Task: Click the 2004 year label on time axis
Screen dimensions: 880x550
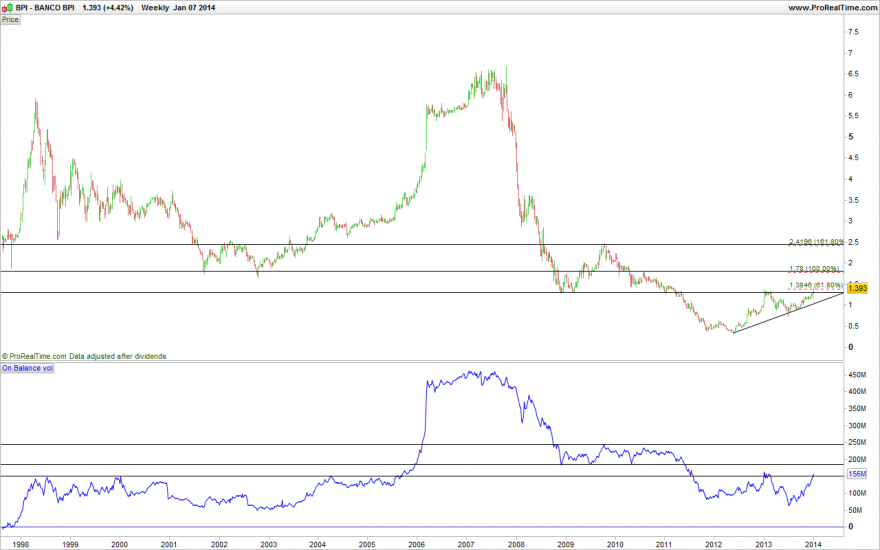Action: coord(318,544)
